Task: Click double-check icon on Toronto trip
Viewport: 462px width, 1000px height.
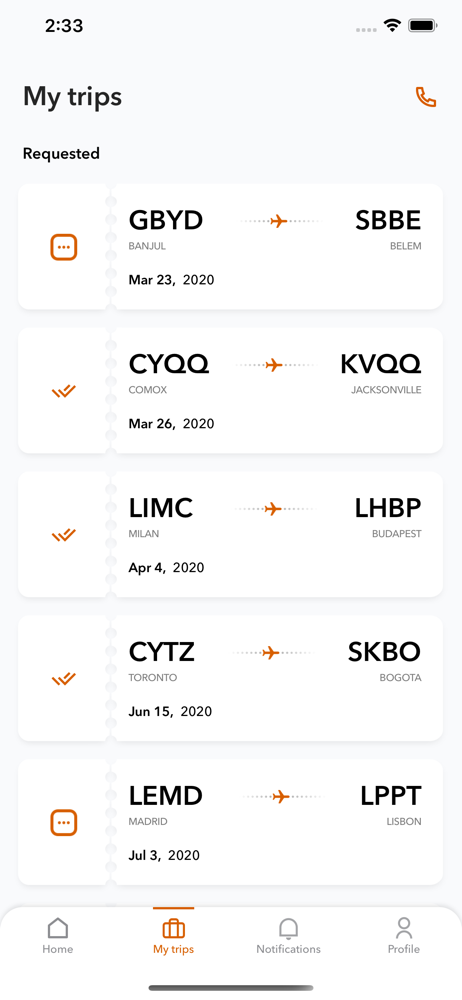Action: pyautogui.click(x=64, y=679)
